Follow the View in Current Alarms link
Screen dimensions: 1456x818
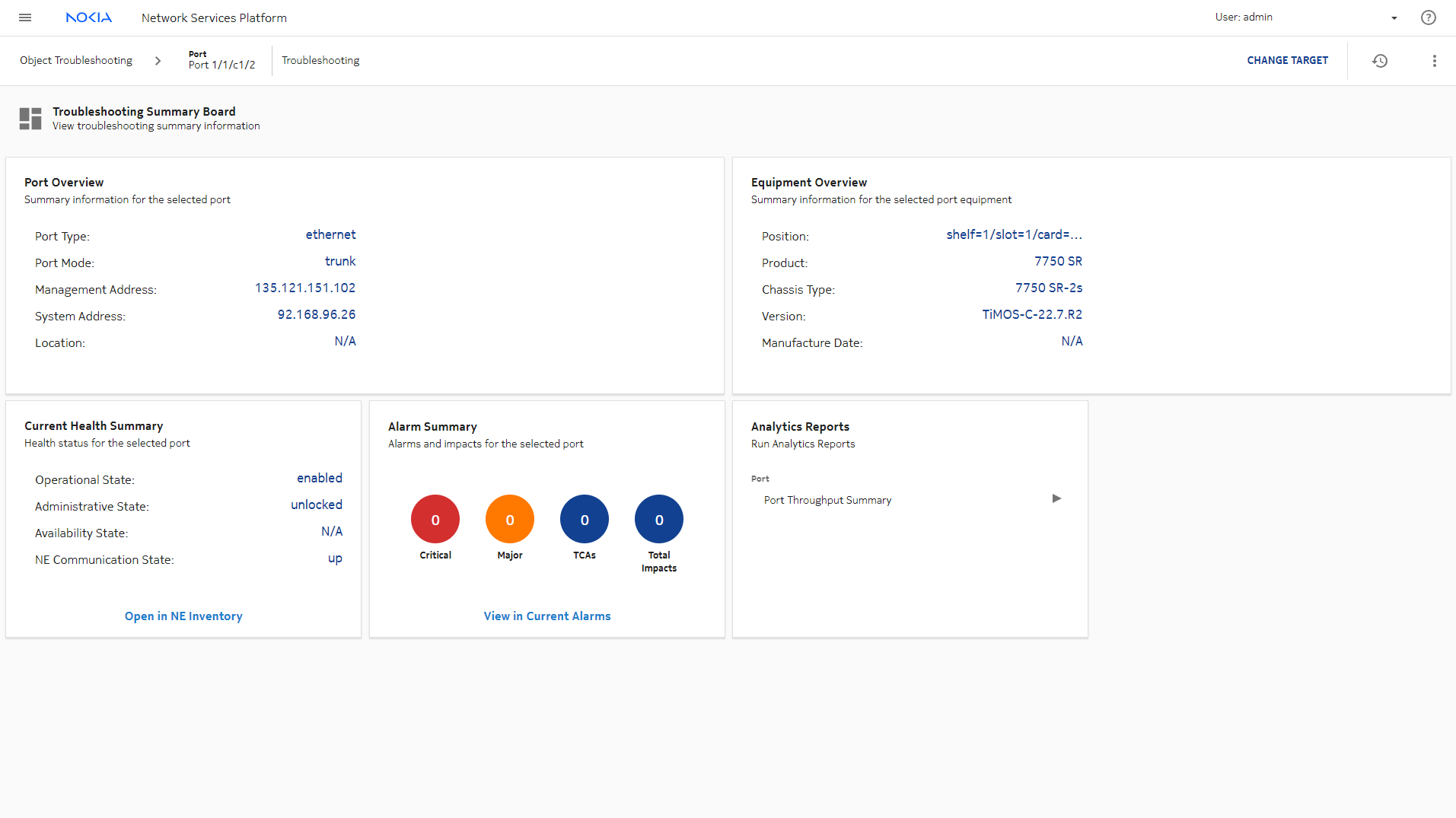(x=547, y=616)
